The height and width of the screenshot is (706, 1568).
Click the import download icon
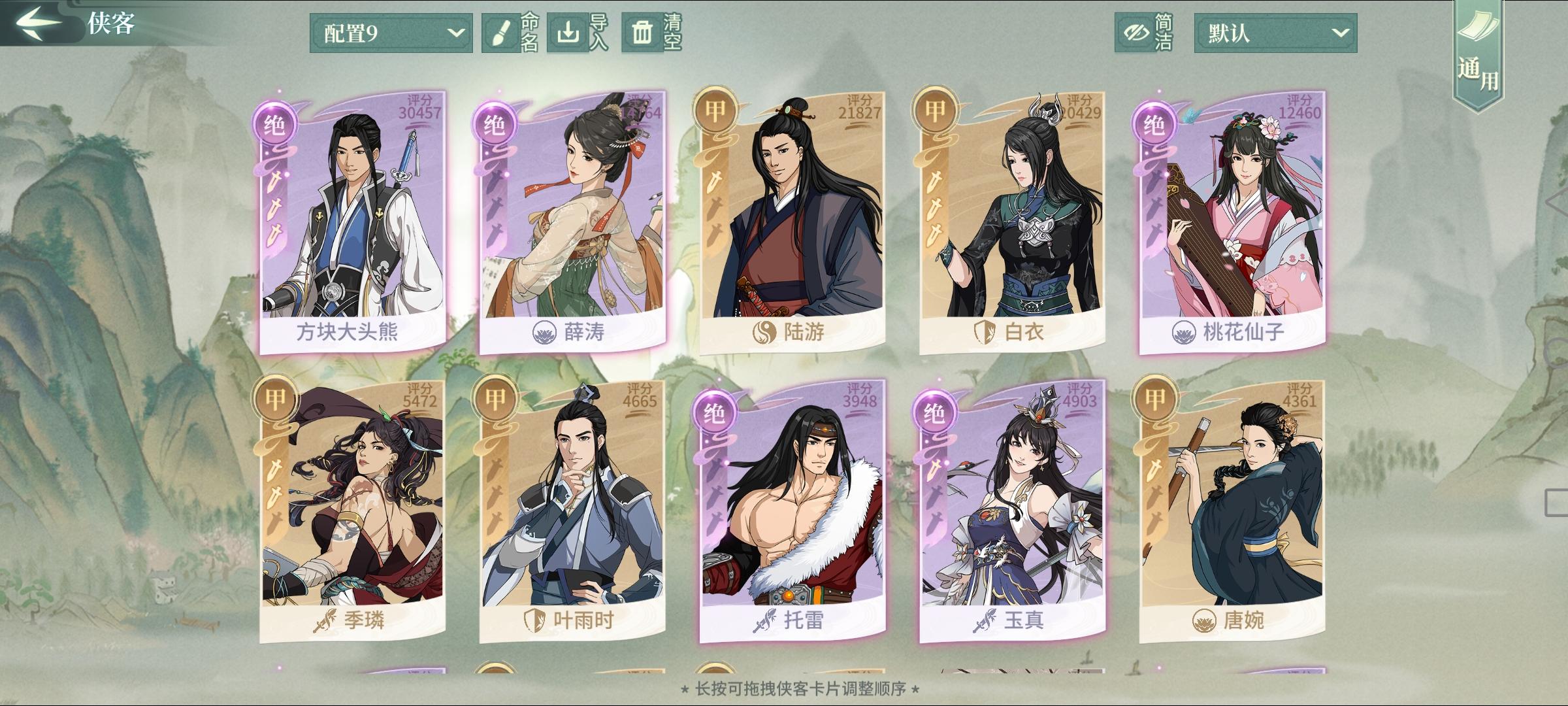click(567, 33)
